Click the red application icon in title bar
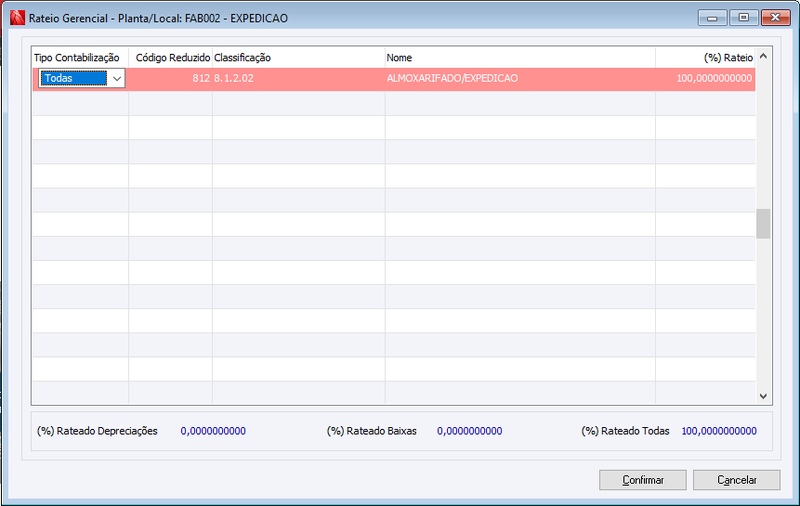This screenshot has width=800, height=506. [17, 18]
